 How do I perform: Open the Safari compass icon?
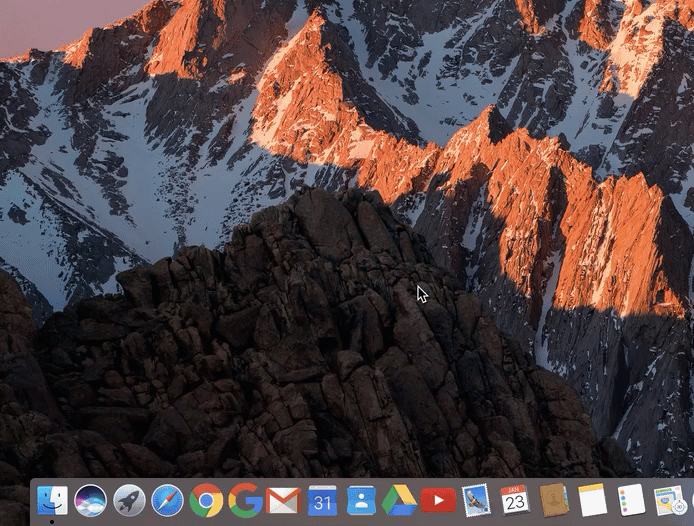coord(167,500)
